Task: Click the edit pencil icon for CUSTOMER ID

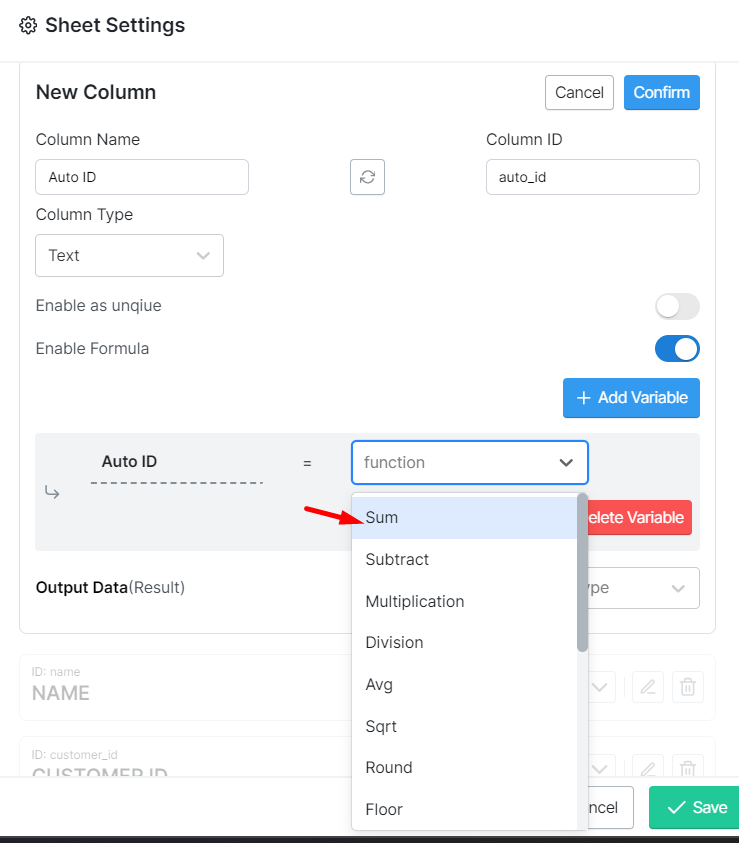Action: pyautogui.click(x=648, y=768)
